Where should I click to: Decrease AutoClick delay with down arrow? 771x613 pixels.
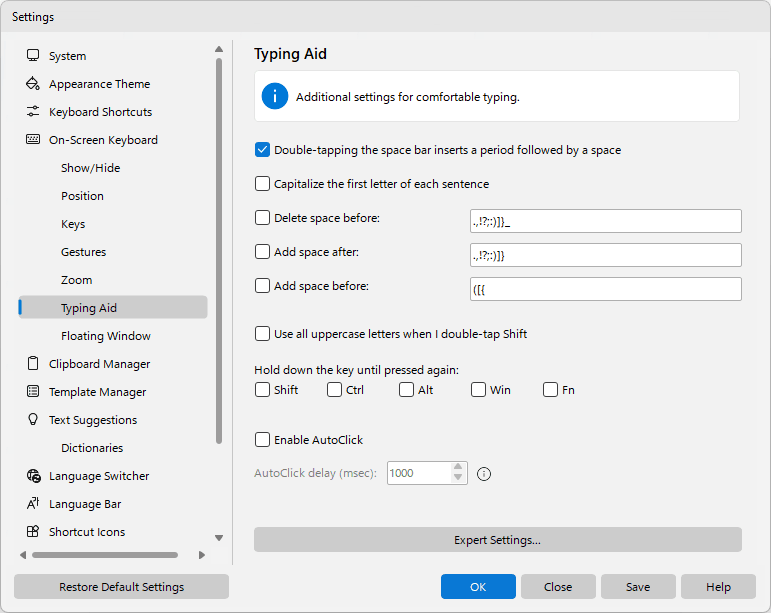pos(458,478)
